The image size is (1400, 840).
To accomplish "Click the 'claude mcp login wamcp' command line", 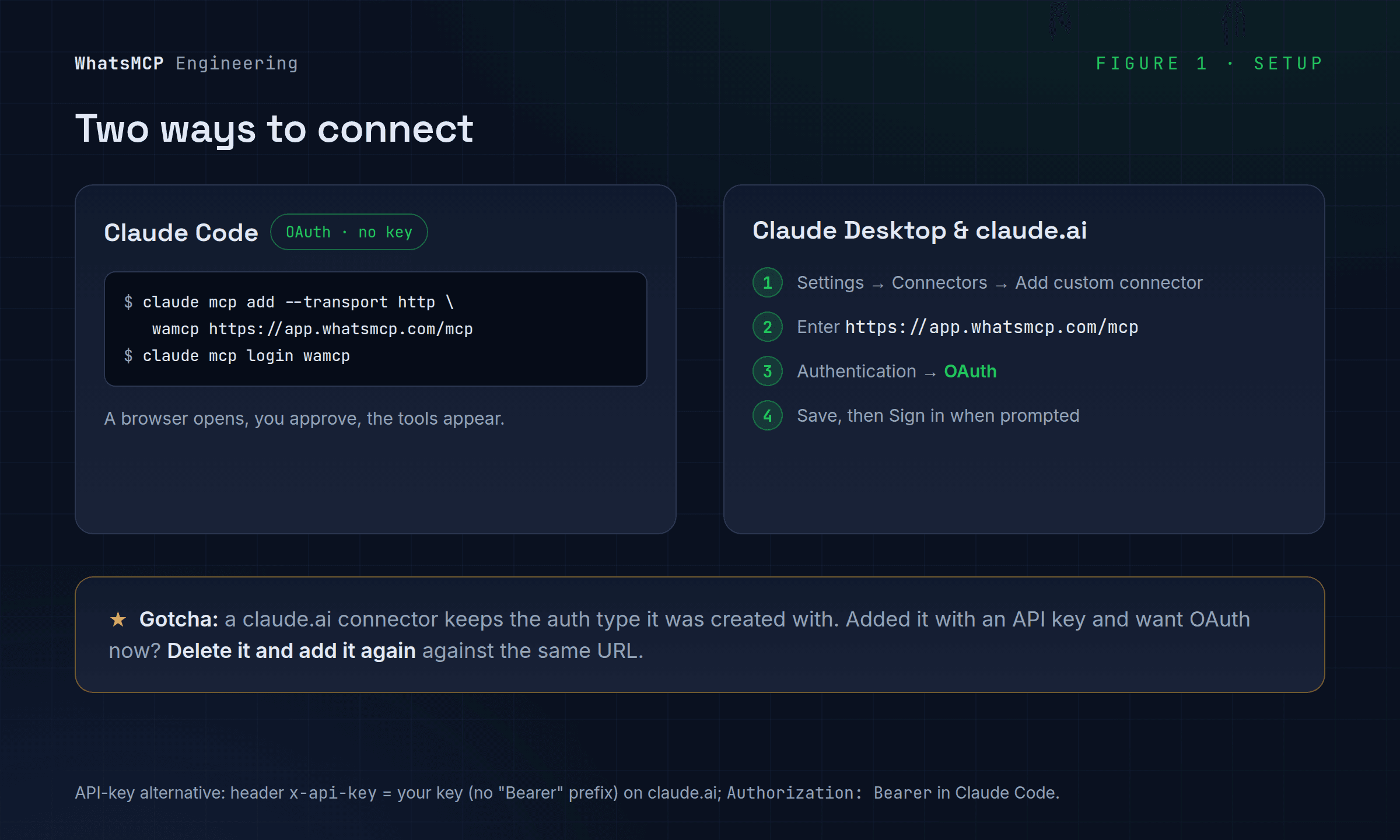I will tap(237, 356).
